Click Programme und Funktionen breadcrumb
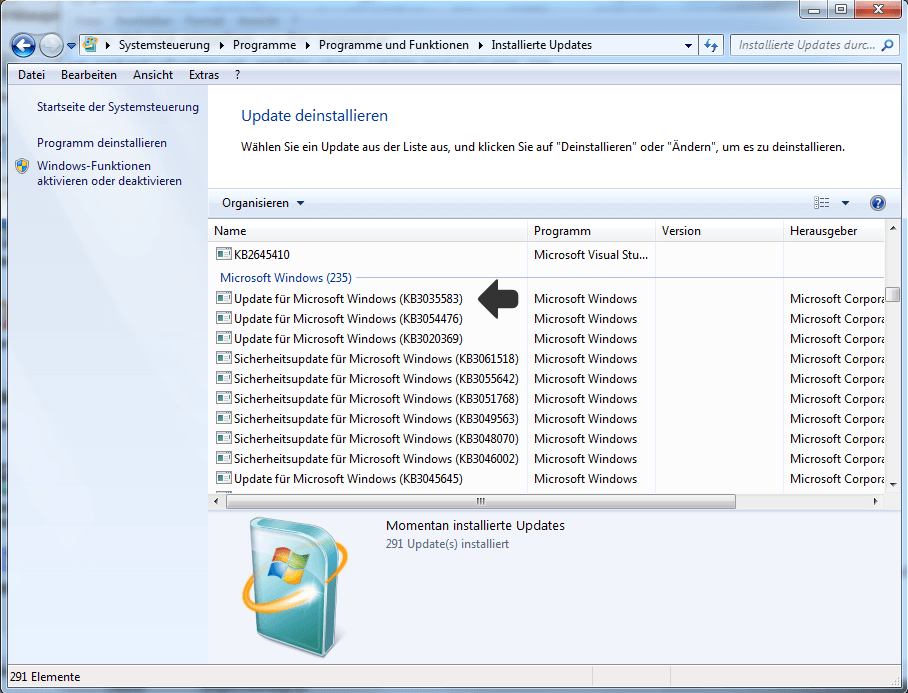The width and height of the screenshot is (908, 693). pos(393,45)
